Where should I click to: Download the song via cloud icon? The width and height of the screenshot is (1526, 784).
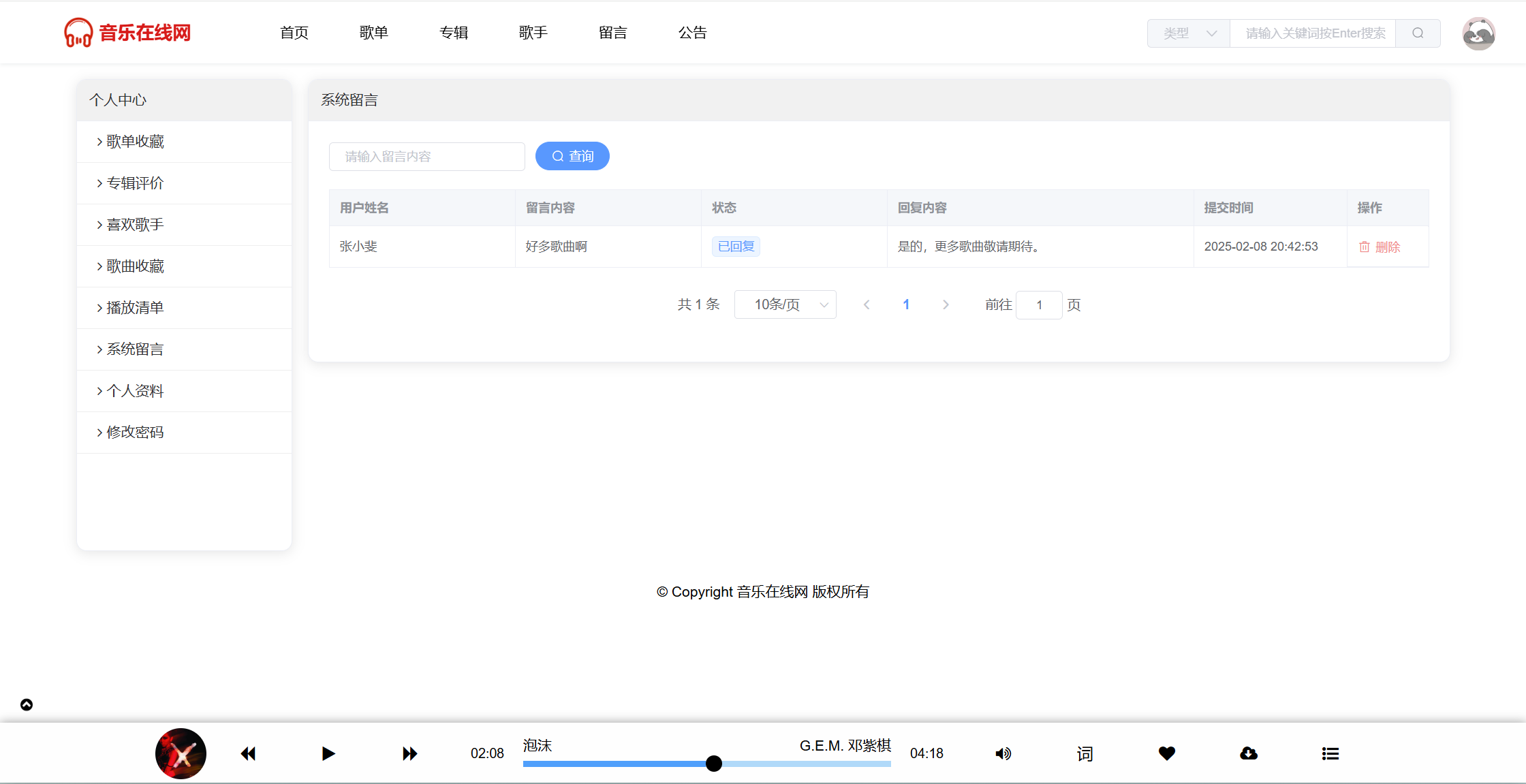coord(1249,753)
